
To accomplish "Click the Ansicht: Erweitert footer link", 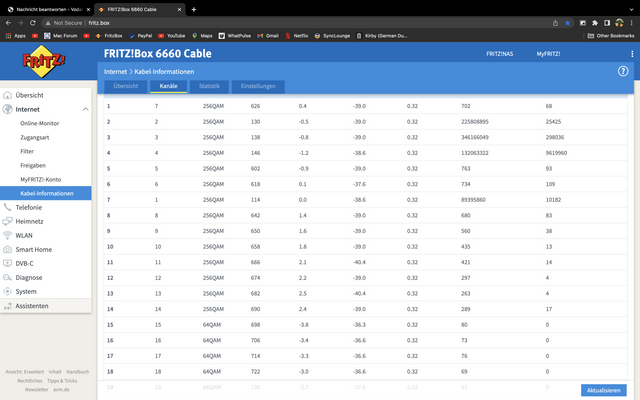I will click(x=24, y=372).
